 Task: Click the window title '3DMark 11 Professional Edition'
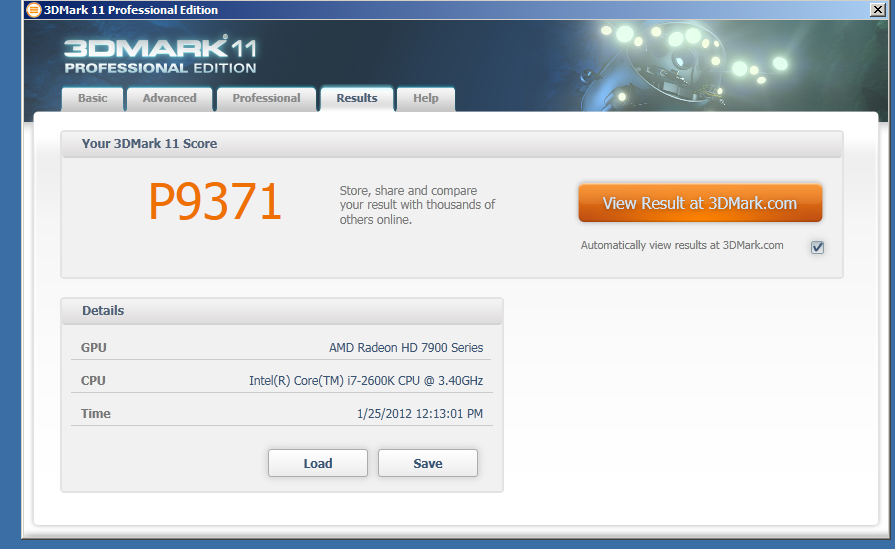pyautogui.click(x=131, y=10)
